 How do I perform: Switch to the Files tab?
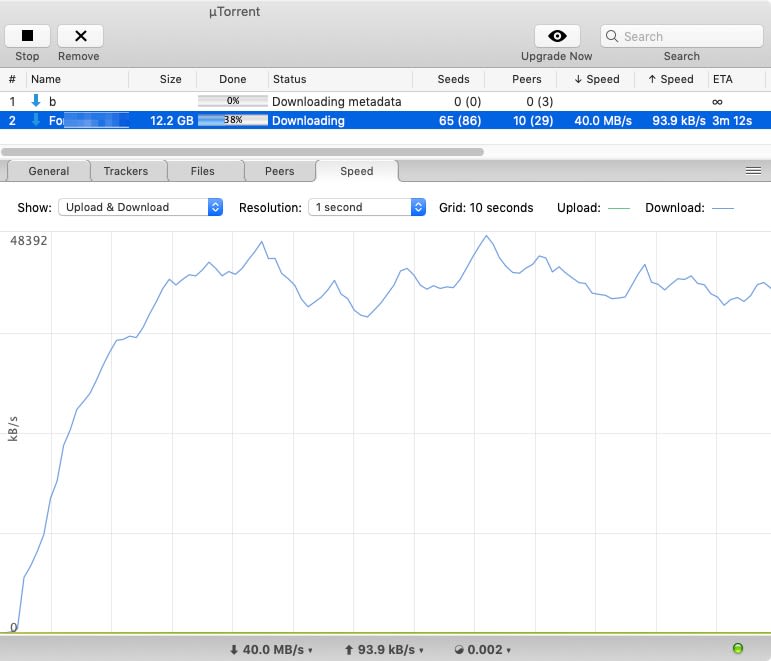coord(203,171)
